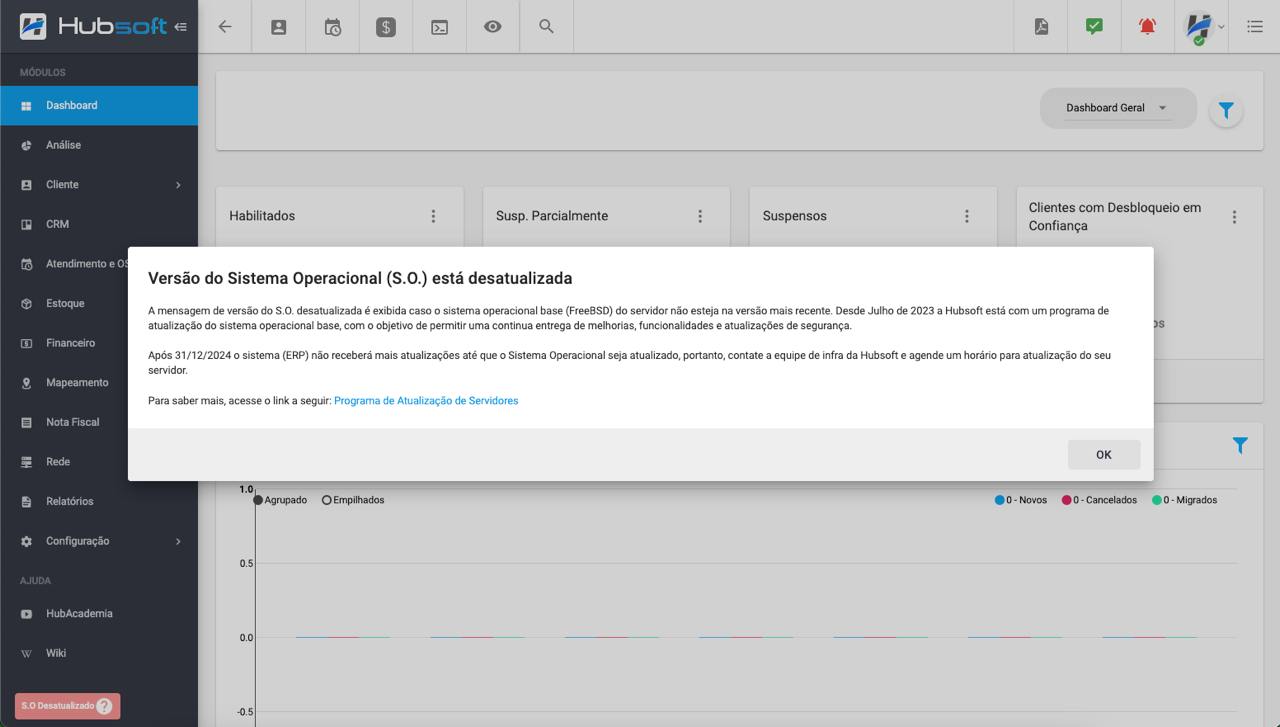
Task: Toggle the Migrados legend series
Action: click(1185, 500)
